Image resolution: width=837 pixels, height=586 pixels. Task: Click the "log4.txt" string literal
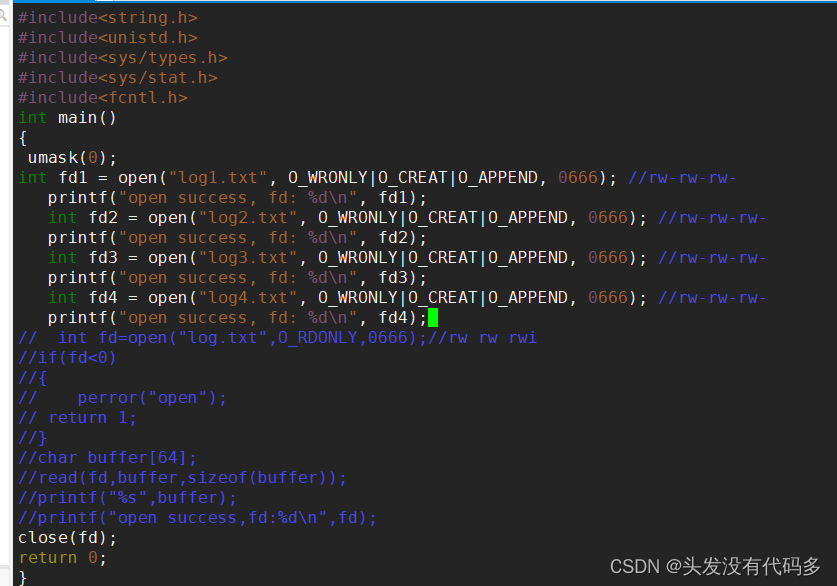point(248,298)
